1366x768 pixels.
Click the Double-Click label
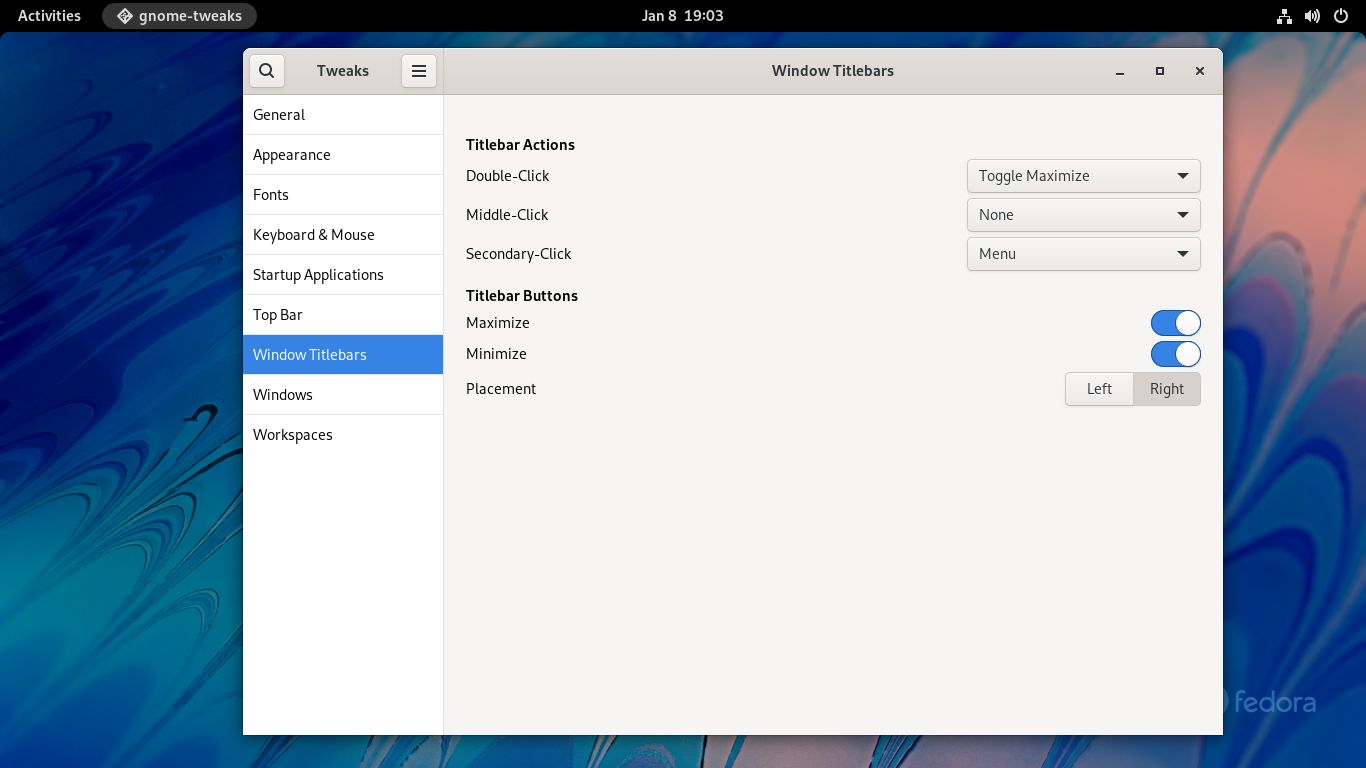point(508,176)
